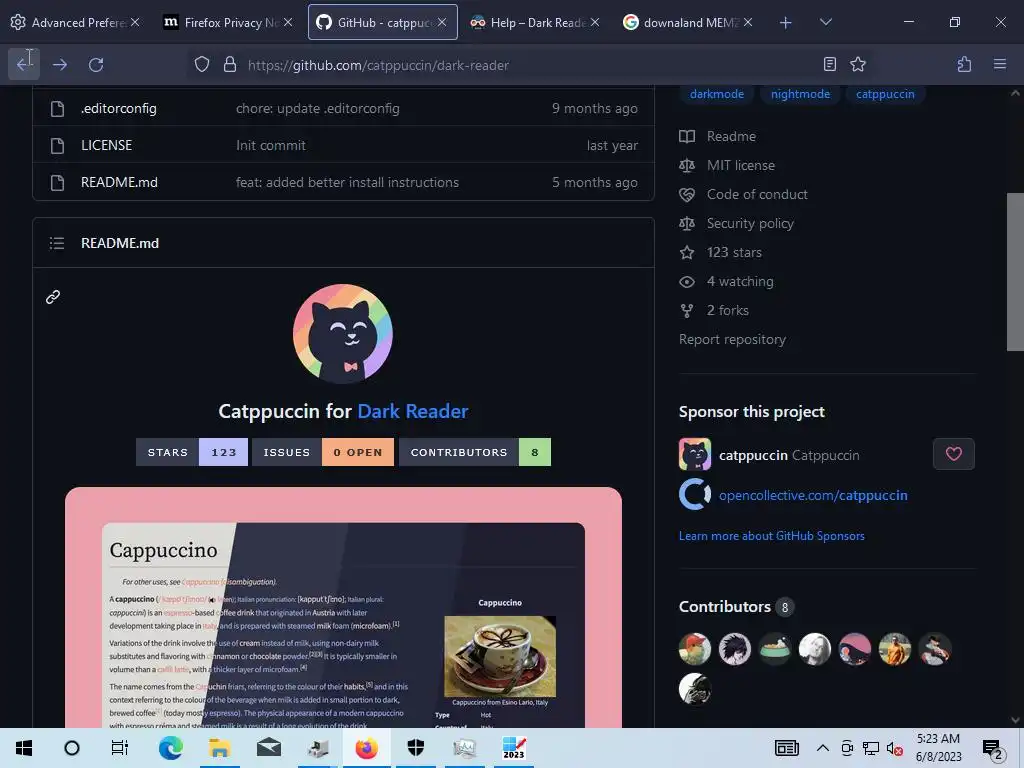Open the muted volume tray icon
Viewport: 1024px width, 768px height.
click(x=894, y=748)
